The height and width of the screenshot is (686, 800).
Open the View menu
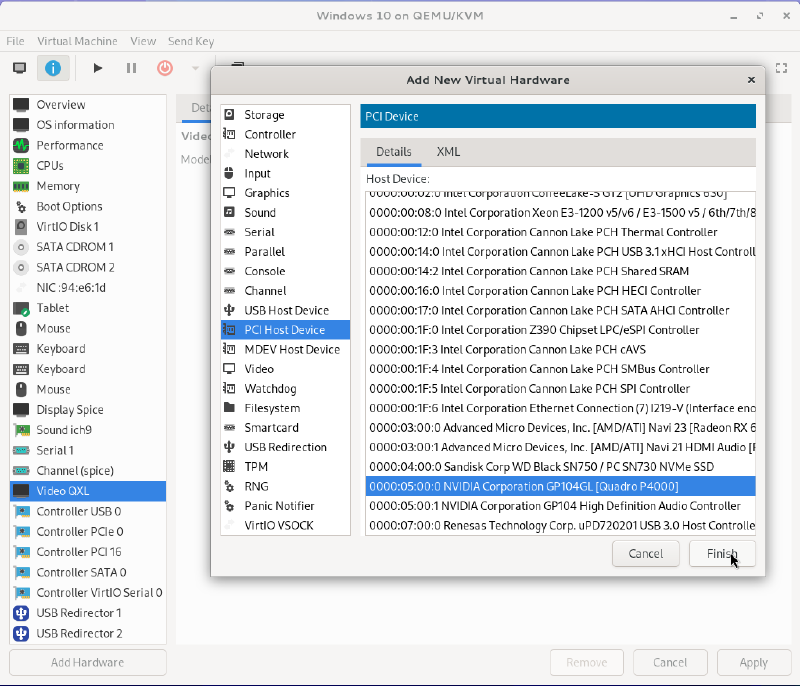coord(143,41)
